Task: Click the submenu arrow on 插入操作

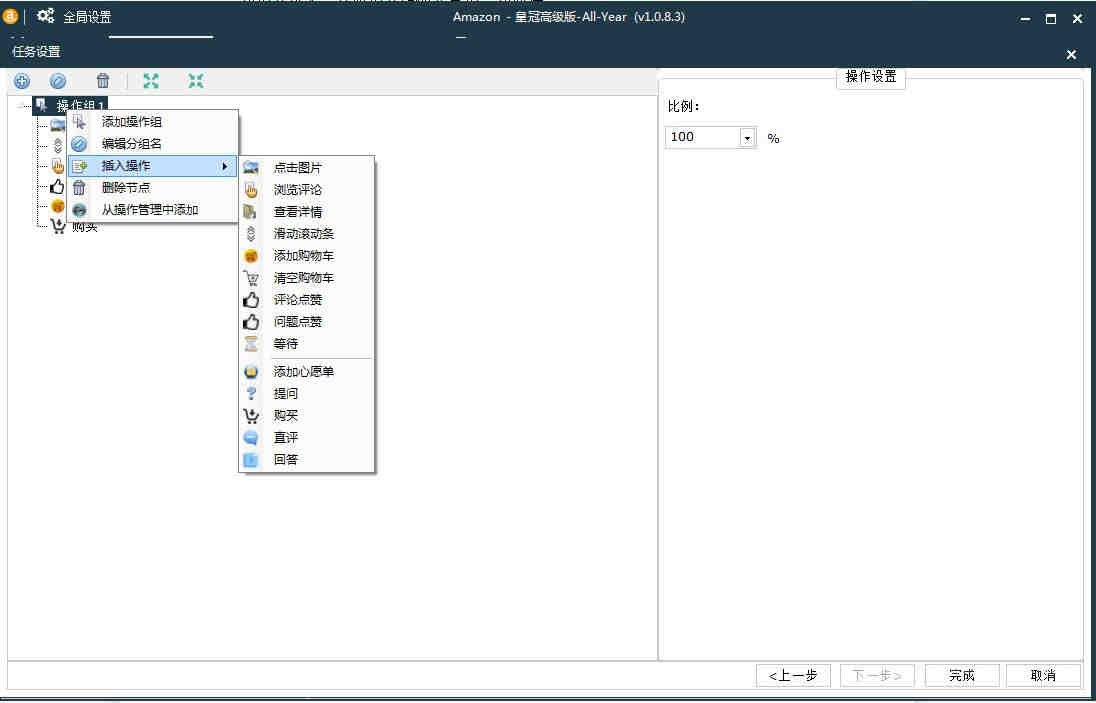Action: tap(224, 166)
